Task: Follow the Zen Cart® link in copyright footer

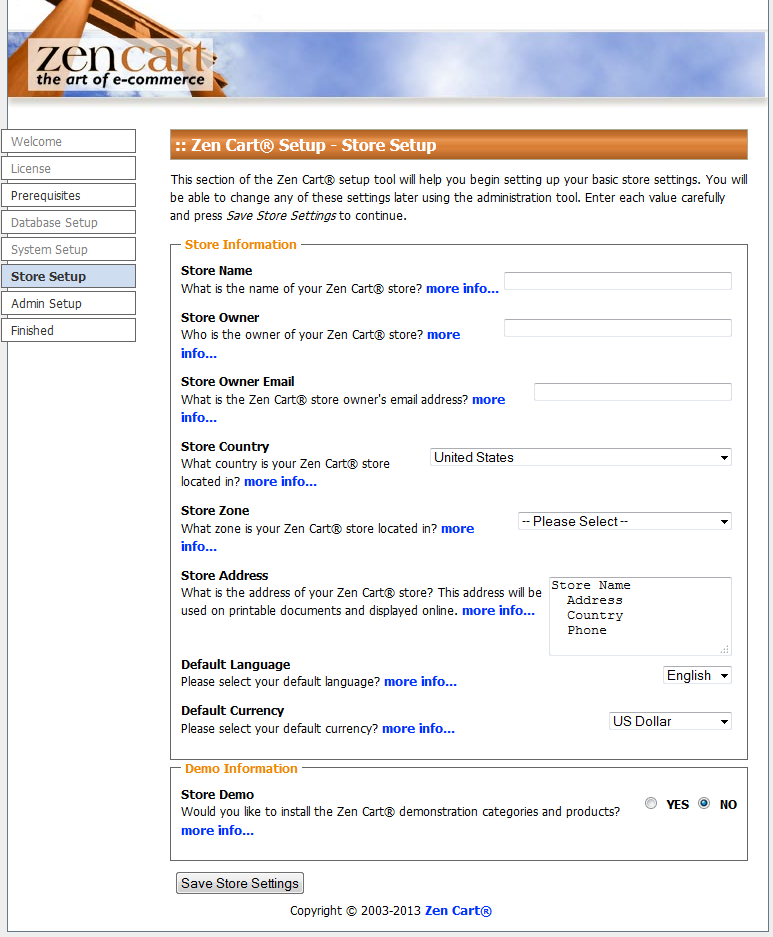Action: pos(458,911)
